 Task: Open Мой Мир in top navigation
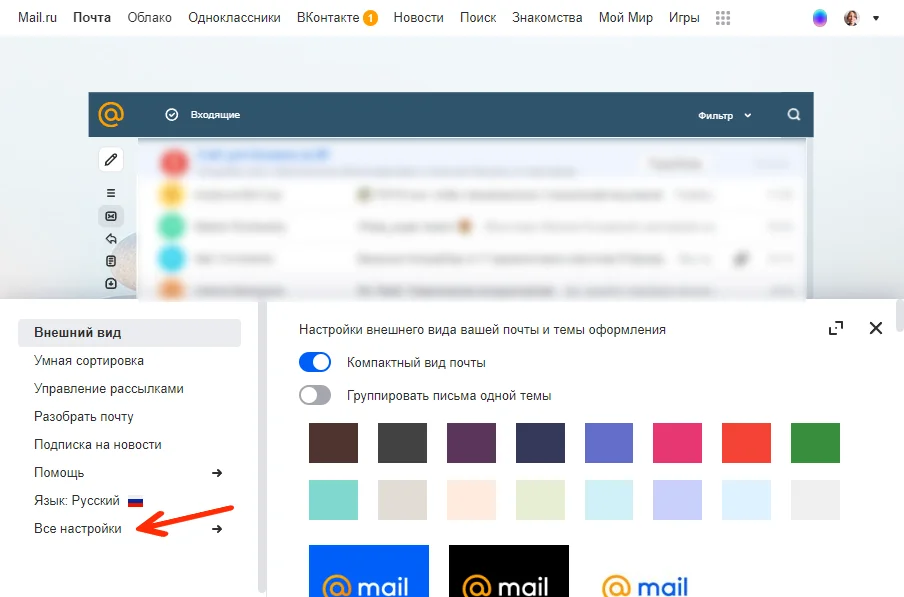coord(626,18)
